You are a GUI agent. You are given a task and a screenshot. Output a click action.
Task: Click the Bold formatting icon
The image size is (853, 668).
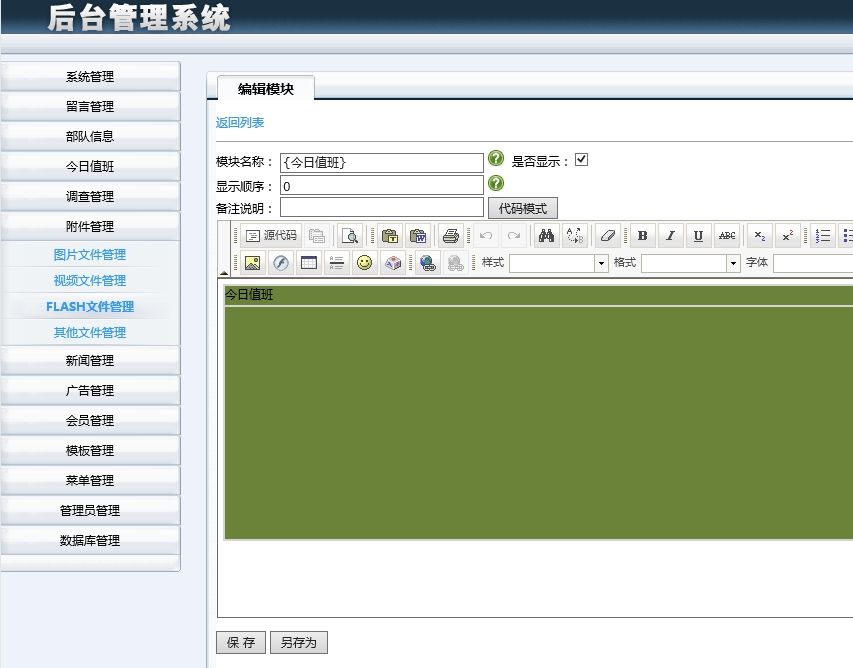tap(642, 236)
